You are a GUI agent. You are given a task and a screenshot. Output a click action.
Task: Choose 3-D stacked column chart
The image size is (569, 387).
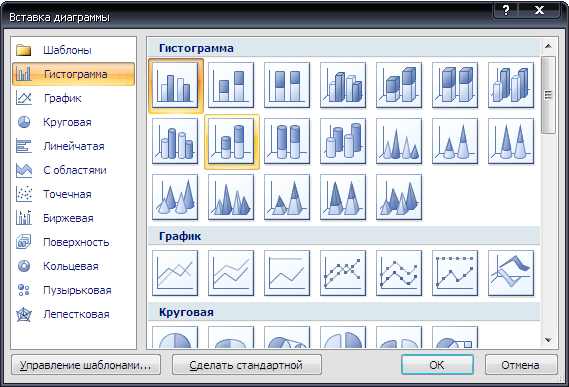pos(399,85)
